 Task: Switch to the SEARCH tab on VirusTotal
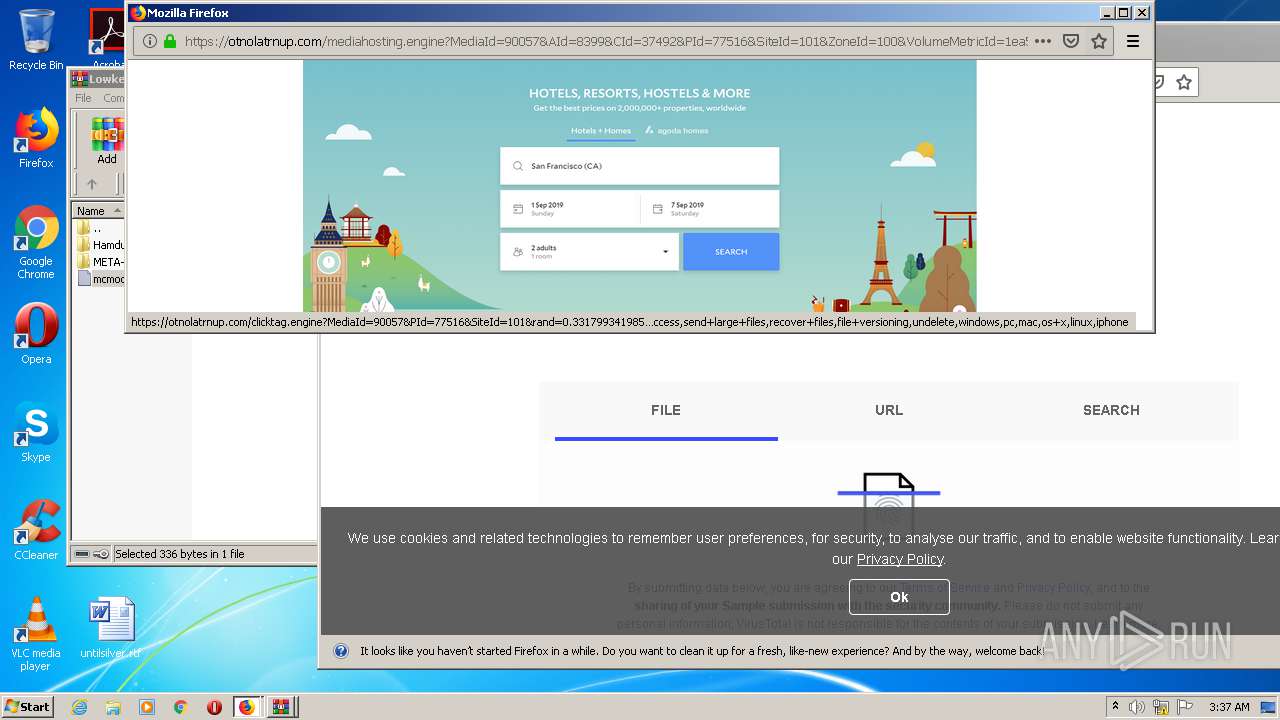pos(1111,410)
